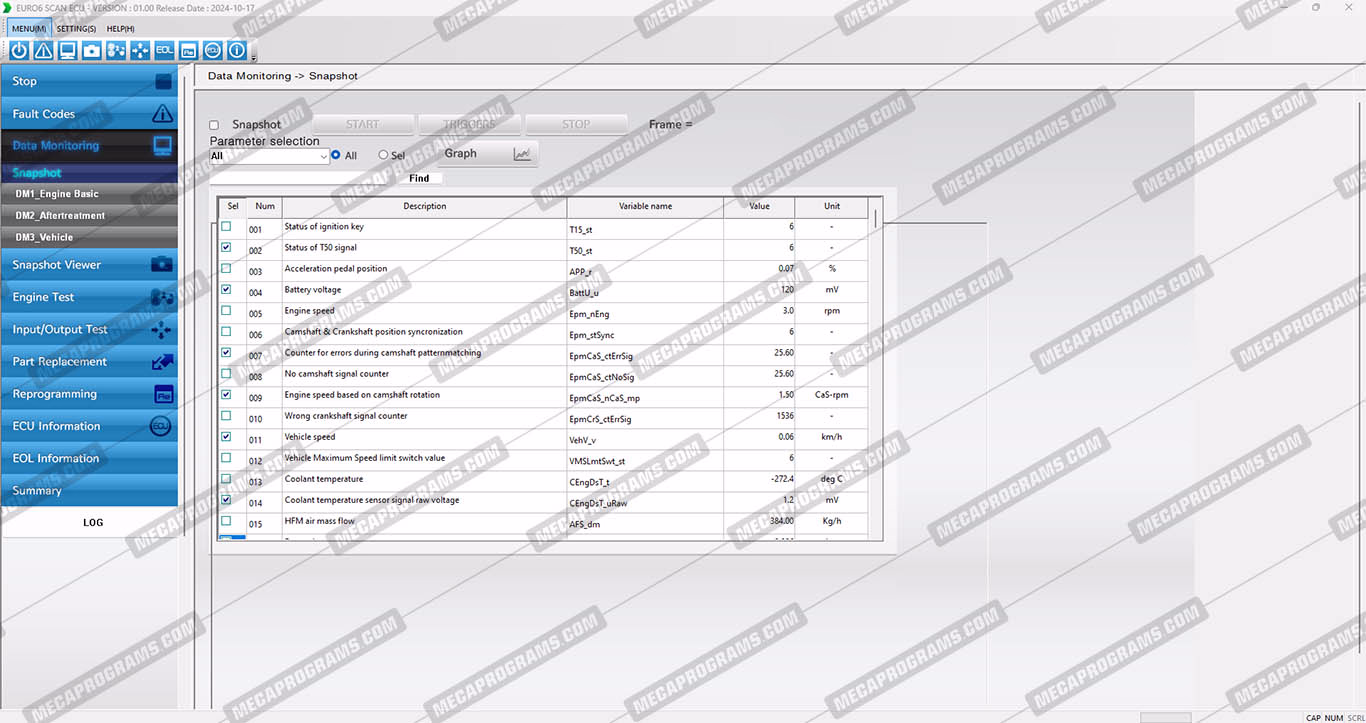Enable the Snapshot checkbox
Image resolution: width=1366 pixels, height=723 pixels.
(x=214, y=125)
